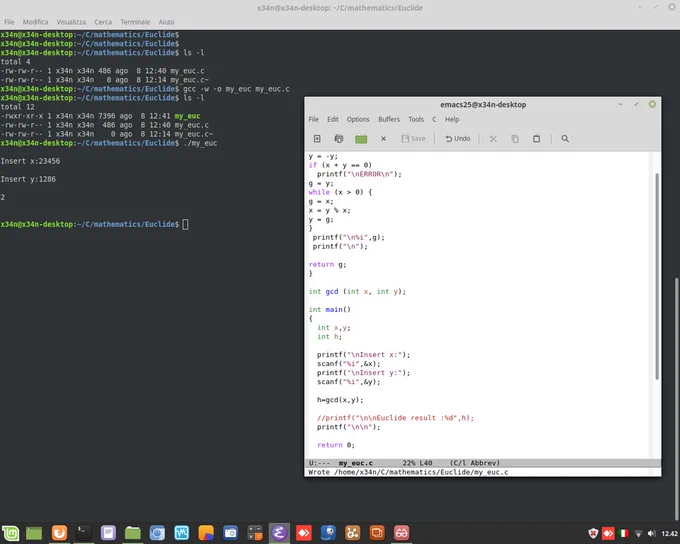680x544 pixels.
Task: Open the Terminale menu in terminal window
Action: tap(135, 22)
